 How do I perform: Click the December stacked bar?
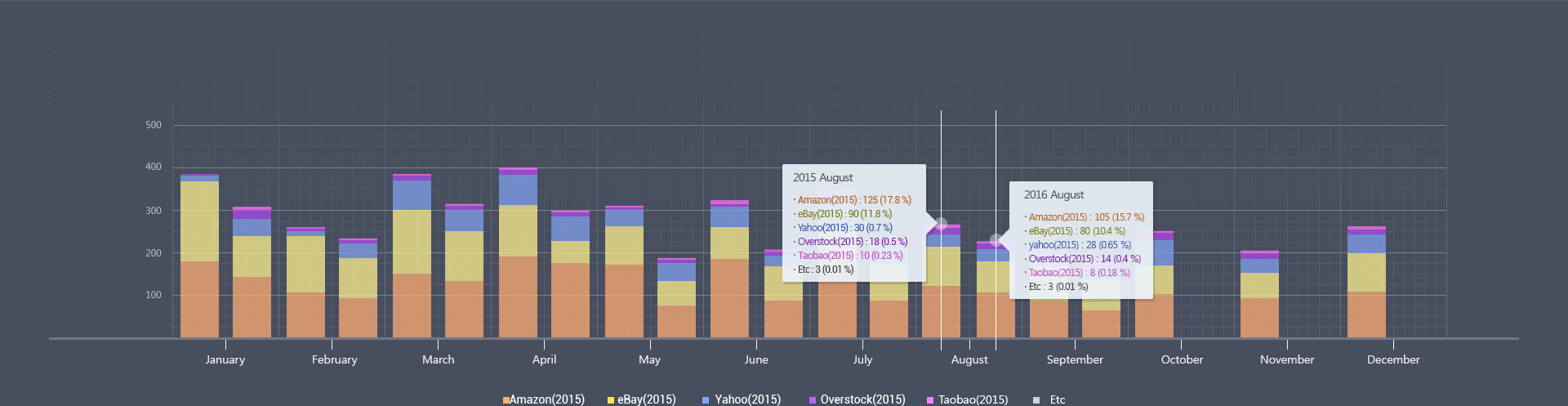(1366, 282)
